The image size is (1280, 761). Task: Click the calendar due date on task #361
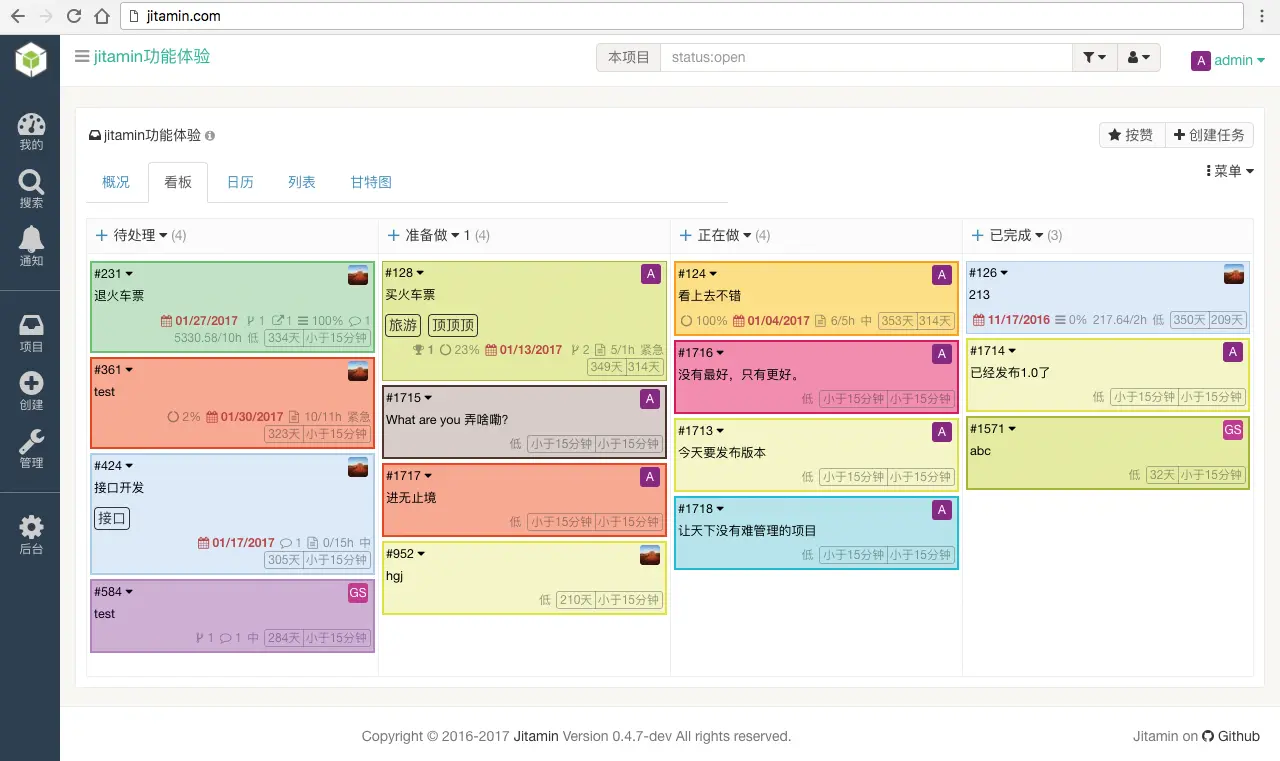245,417
